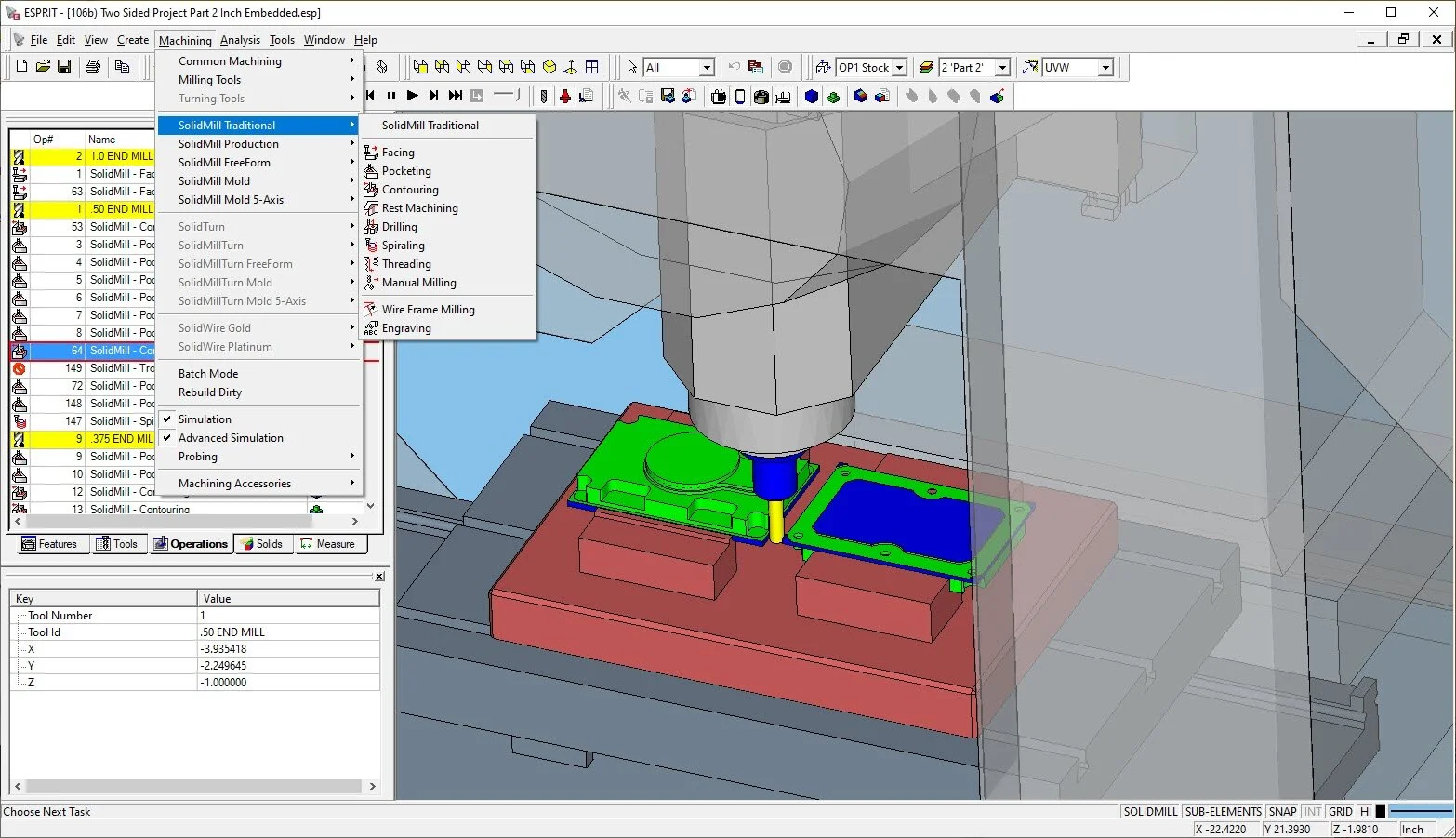This screenshot has height=838, width=1456.
Task: Toggle the HI indicator in status bar
Action: click(1366, 812)
